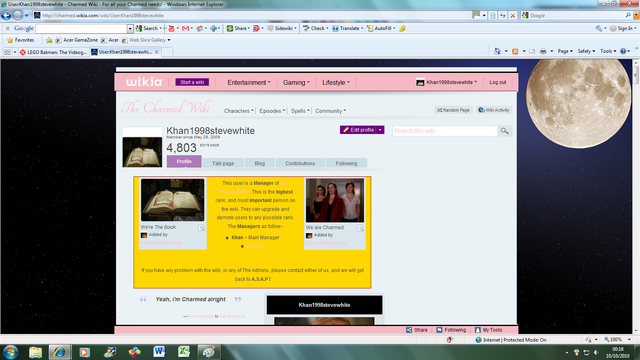
Task: Switch to the Following tab
Action: [x=346, y=163]
